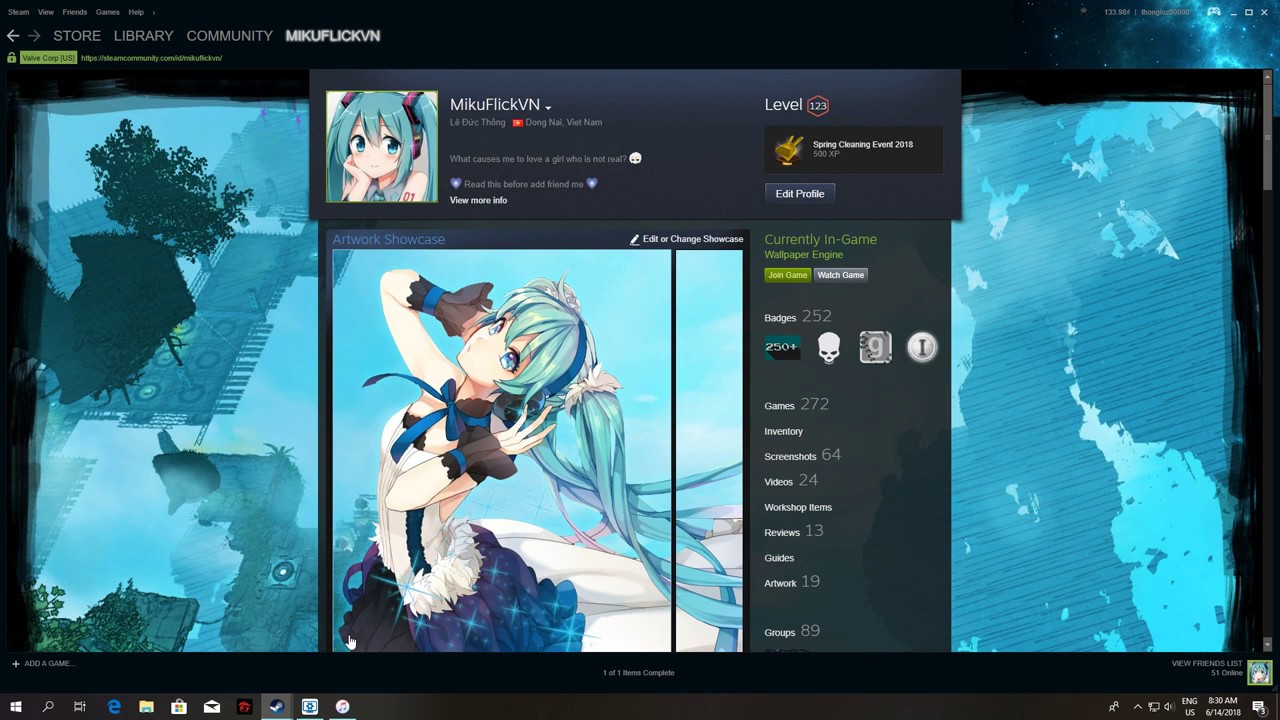The width and height of the screenshot is (1280, 720).
Task: Open the Action Center notifications icon
Action: pyautogui.click(x=1259, y=707)
